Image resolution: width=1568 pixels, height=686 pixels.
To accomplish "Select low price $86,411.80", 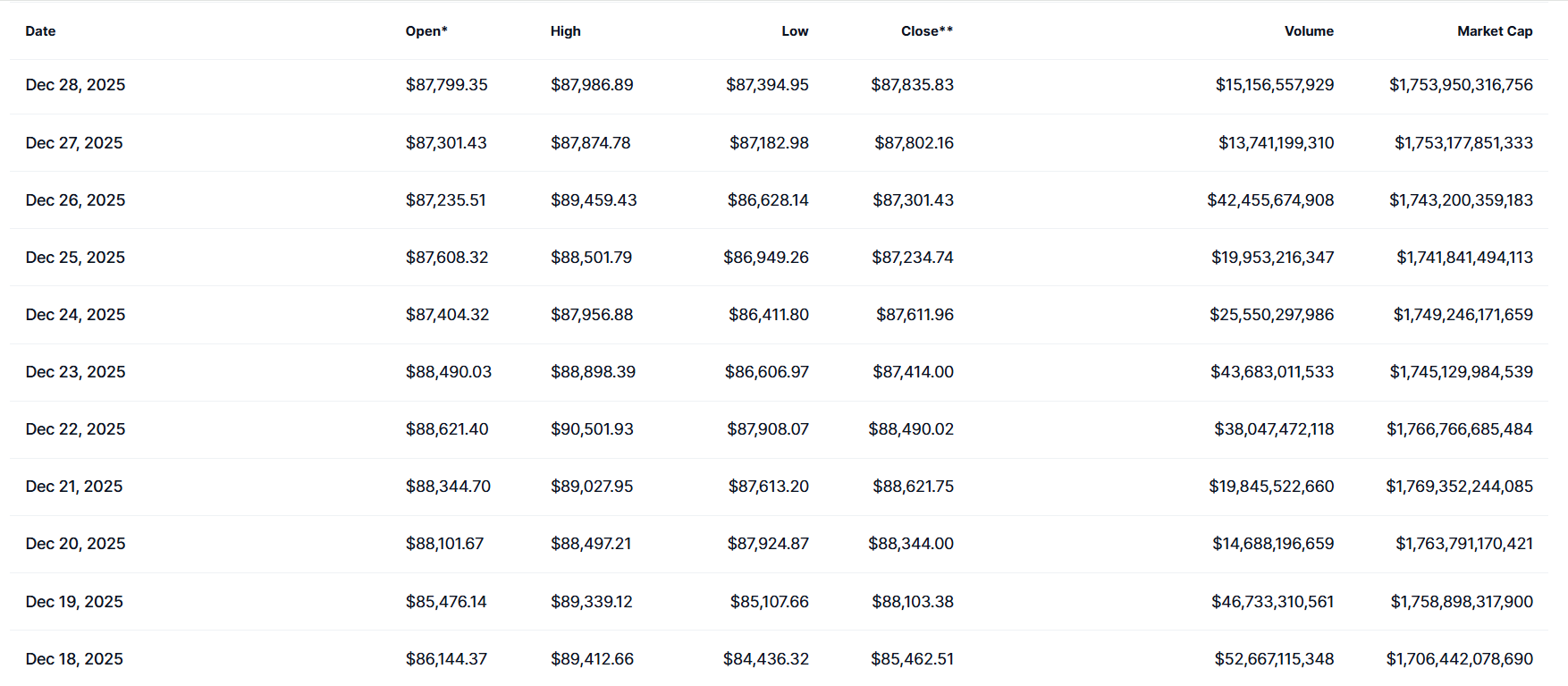I will click(768, 315).
